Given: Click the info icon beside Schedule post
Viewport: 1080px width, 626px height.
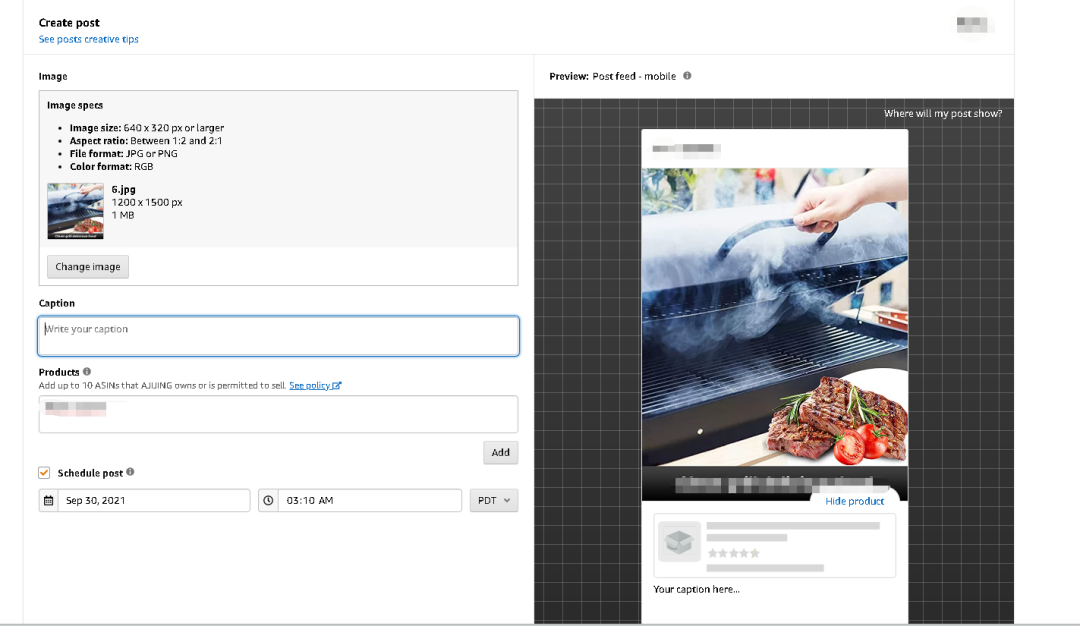Looking at the screenshot, I should (130, 472).
